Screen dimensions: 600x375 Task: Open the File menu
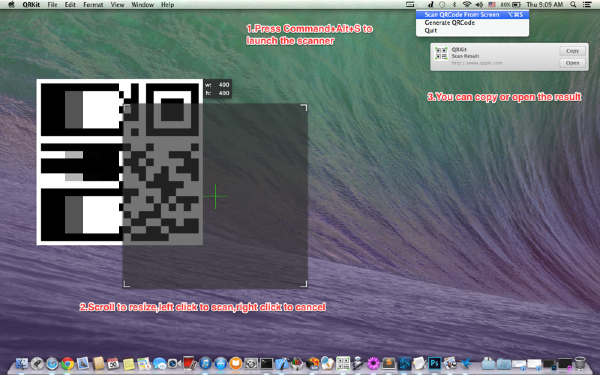tap(52, 5)
